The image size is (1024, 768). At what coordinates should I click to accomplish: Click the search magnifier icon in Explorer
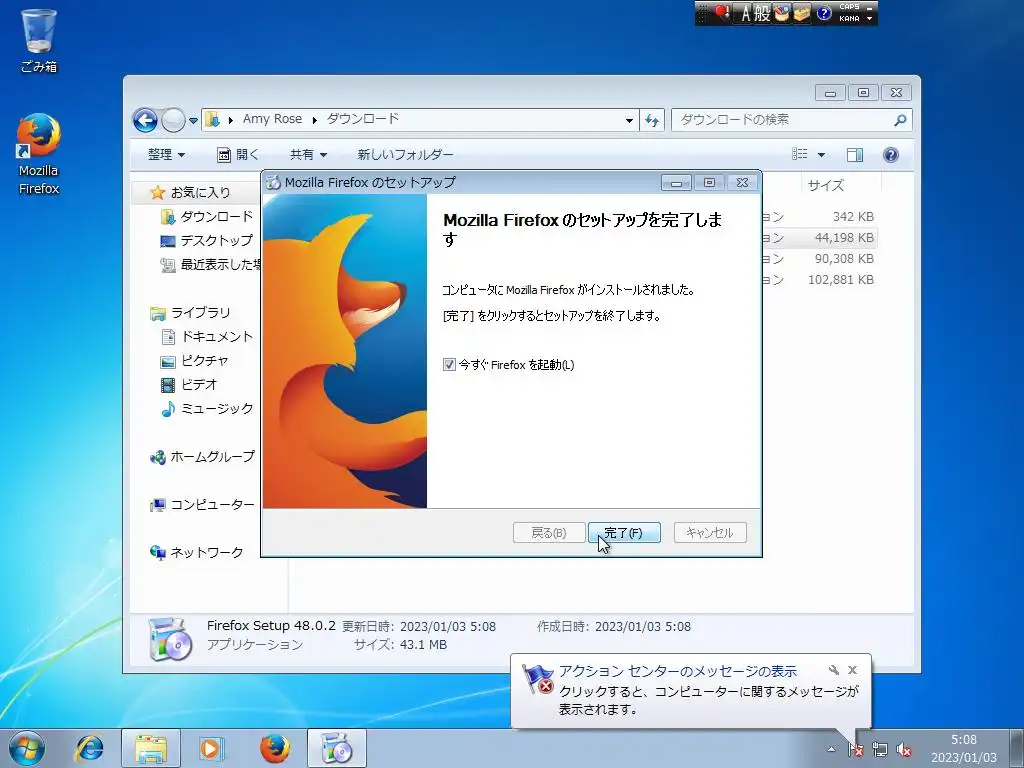pyautogui.click(x=900, y=120)
